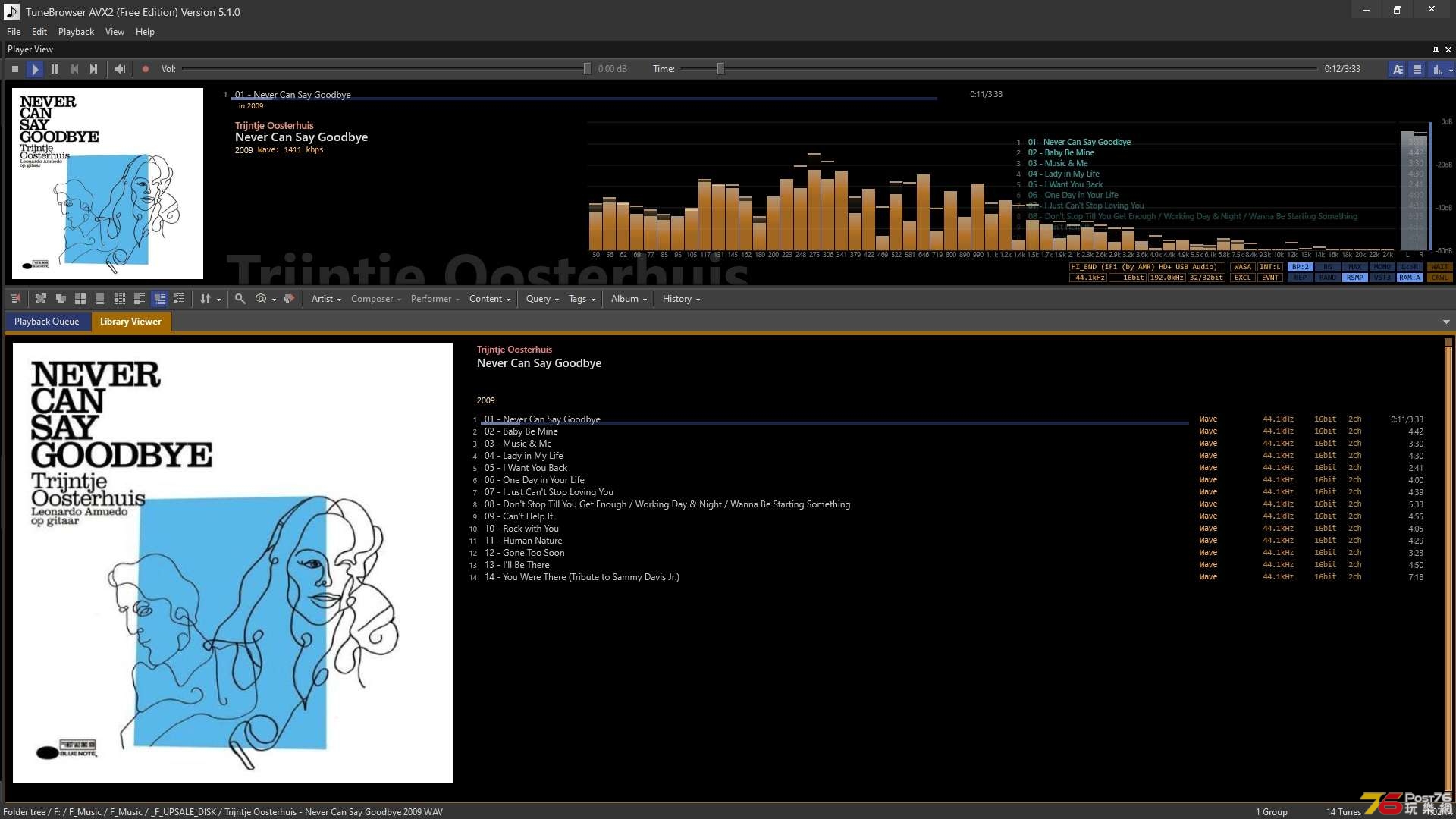
Task: Select the stacked covers view icon
Action: click(x=61, y=299)
